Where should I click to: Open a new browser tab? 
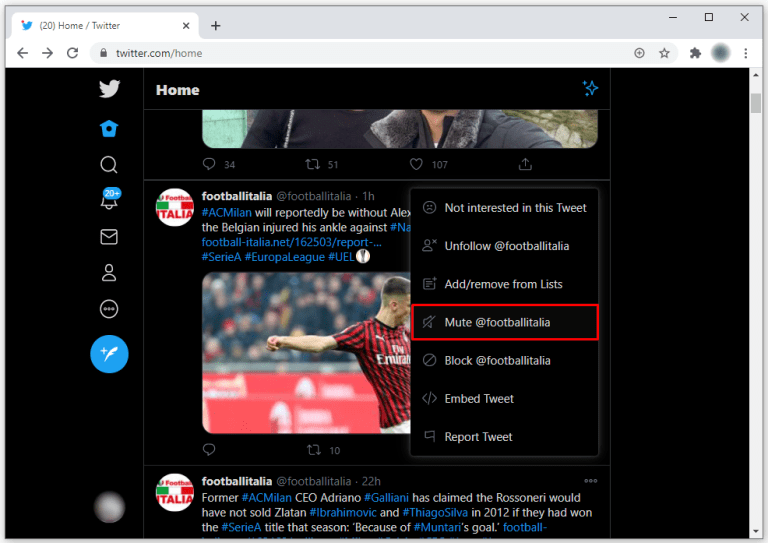216,25
